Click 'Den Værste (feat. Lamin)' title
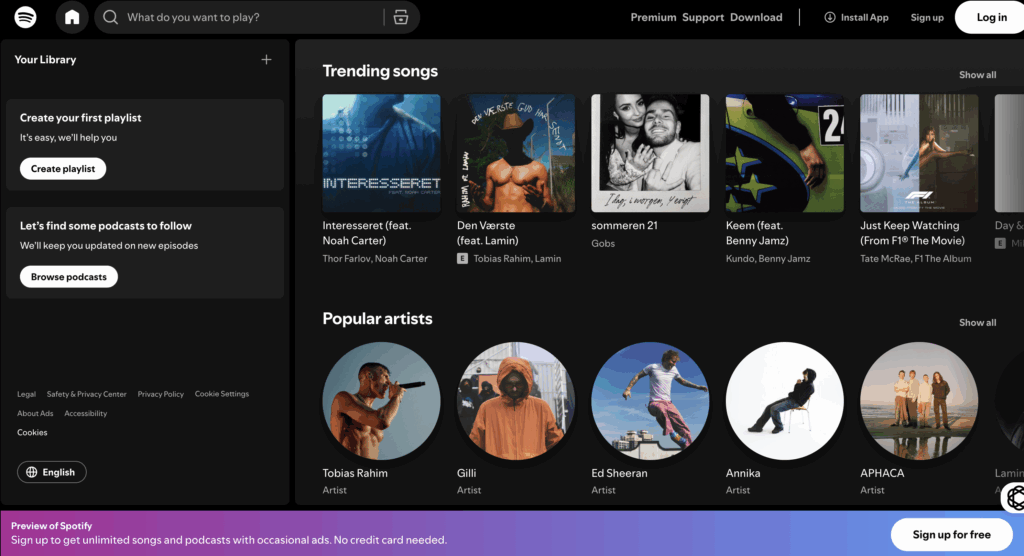 click(488, 233)
